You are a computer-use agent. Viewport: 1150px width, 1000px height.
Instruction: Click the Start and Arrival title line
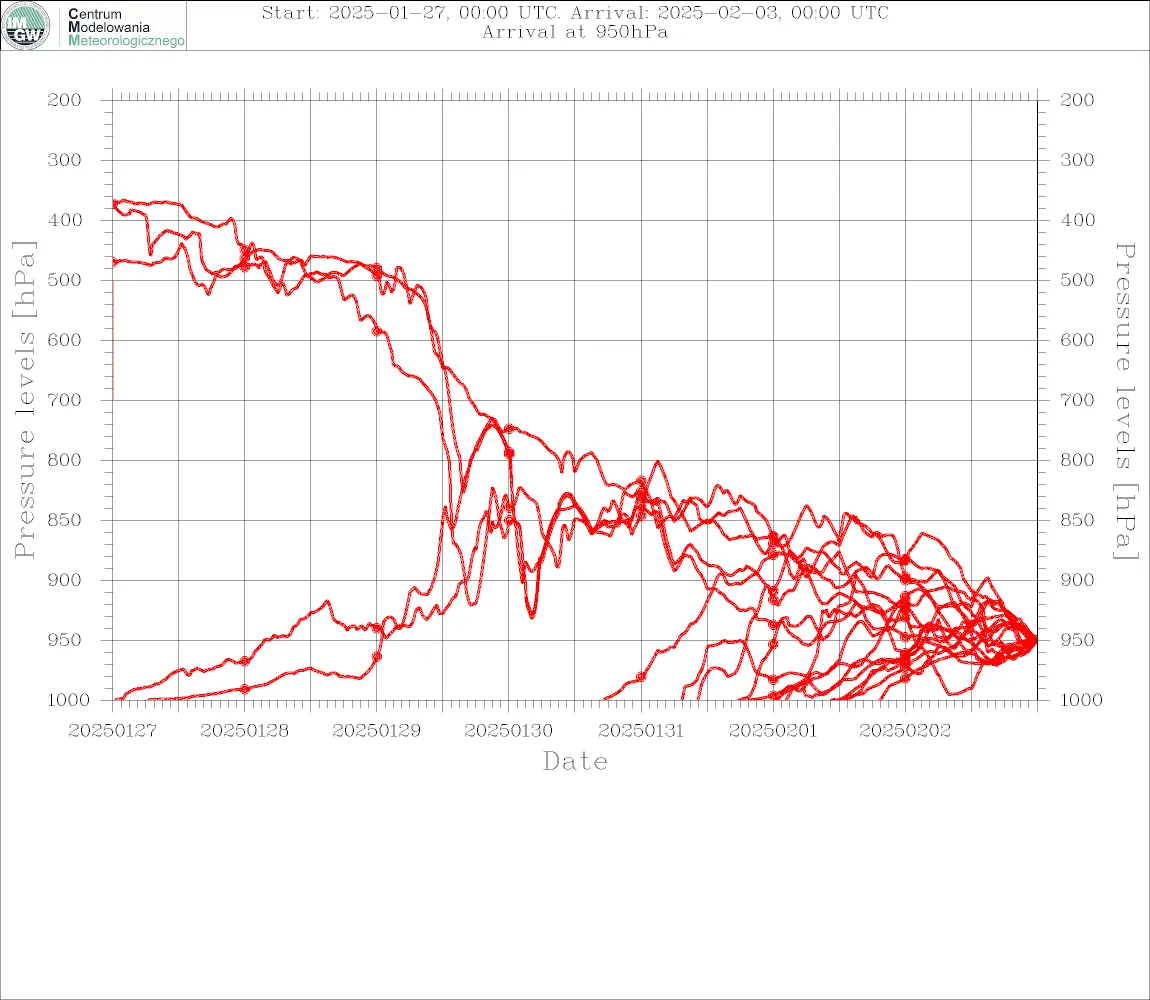pyautogui.click(x=575, y=12)
